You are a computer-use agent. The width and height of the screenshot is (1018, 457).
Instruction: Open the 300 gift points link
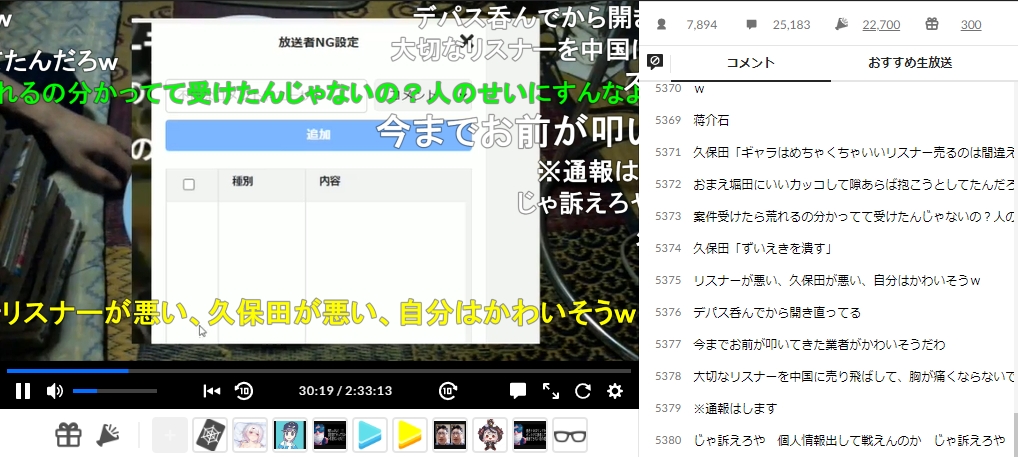pos(970,25)
